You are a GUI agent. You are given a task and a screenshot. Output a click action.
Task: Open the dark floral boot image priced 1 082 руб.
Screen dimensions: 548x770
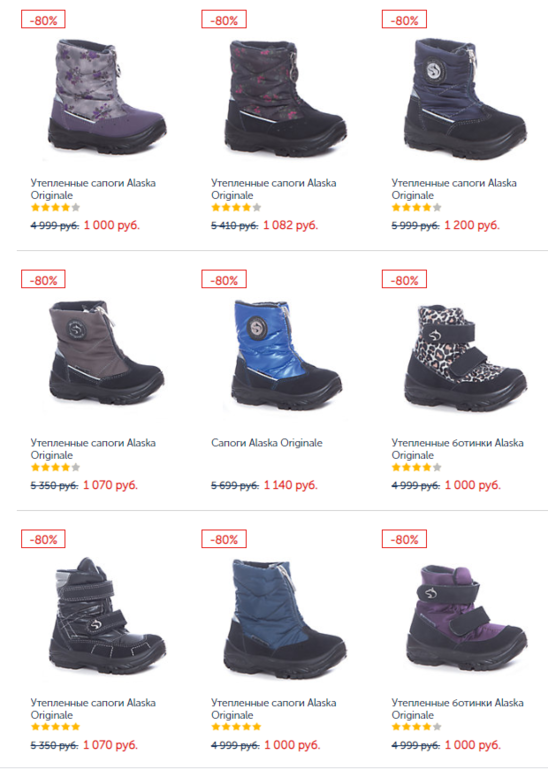click(286, 97)
